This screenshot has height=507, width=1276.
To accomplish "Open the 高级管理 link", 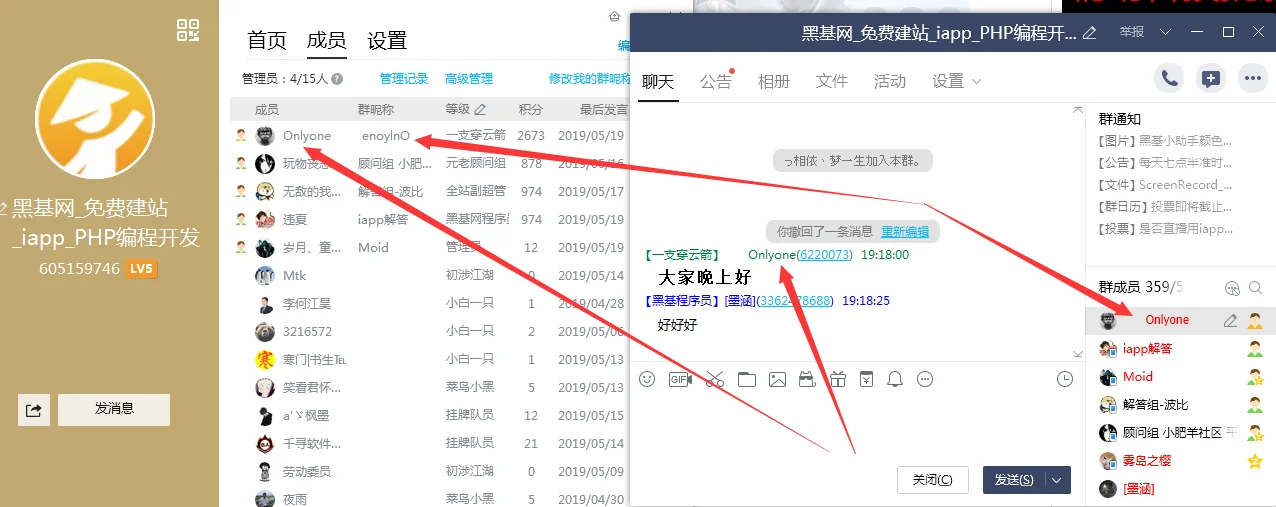I will coord(469,79).
